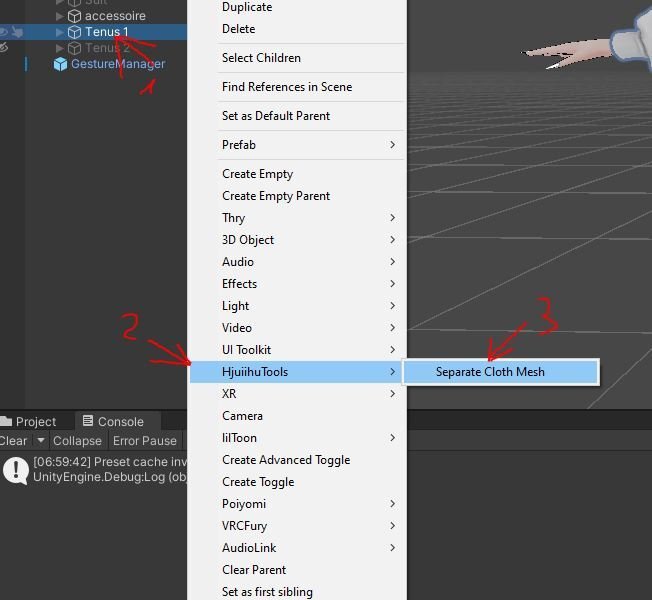Select the accessoire object in hierarchy
The width and height of the screenshot is (652, 600).
(115, 16)
